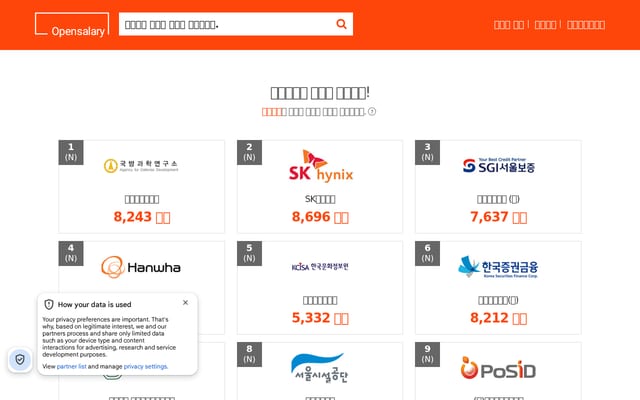The width and height of the screenshot is (640, 400).
Task: Click the Opensalary logo
Action: pyautogui.click(x=72, y=24)
